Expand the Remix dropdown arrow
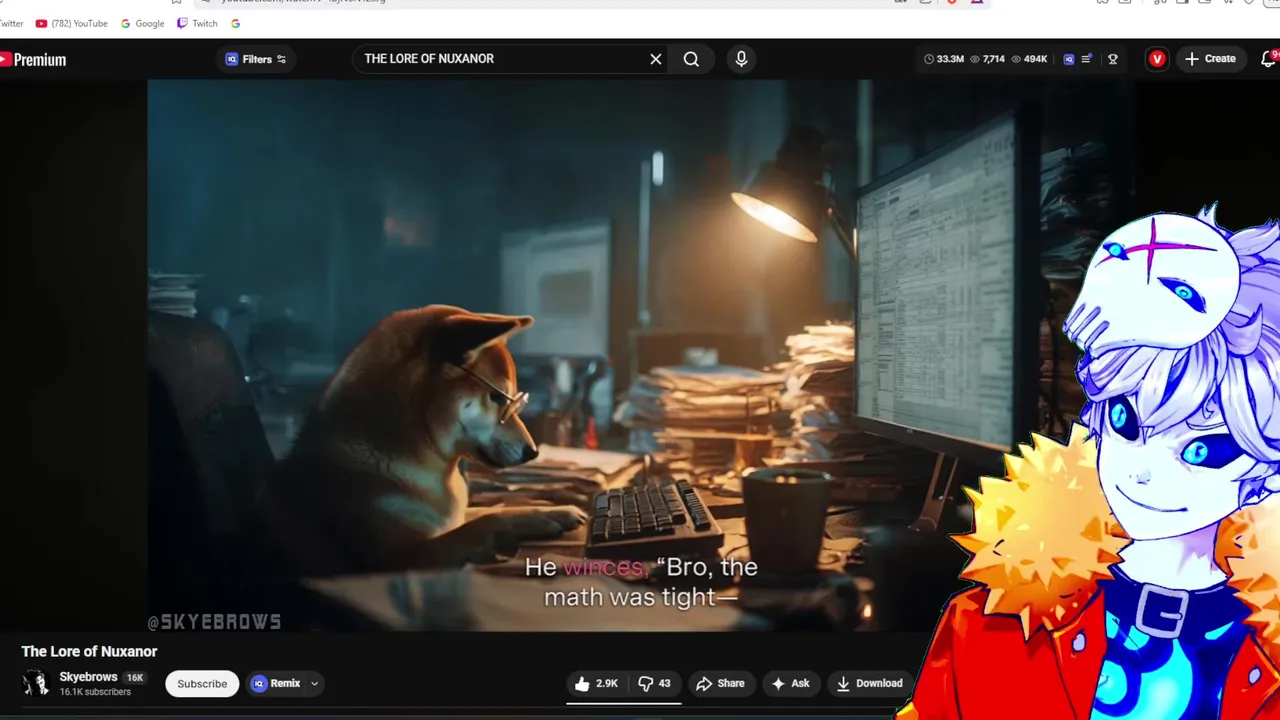The width and height of the screenshot is (1280, 720). [x=314, y=684]
